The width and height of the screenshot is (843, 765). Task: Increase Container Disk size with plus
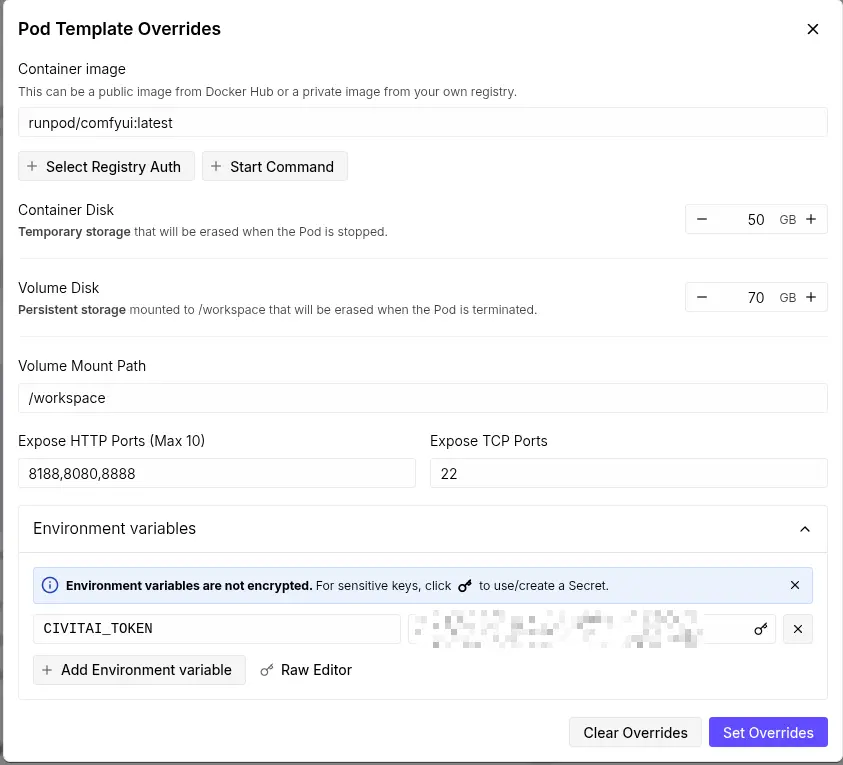811,219
